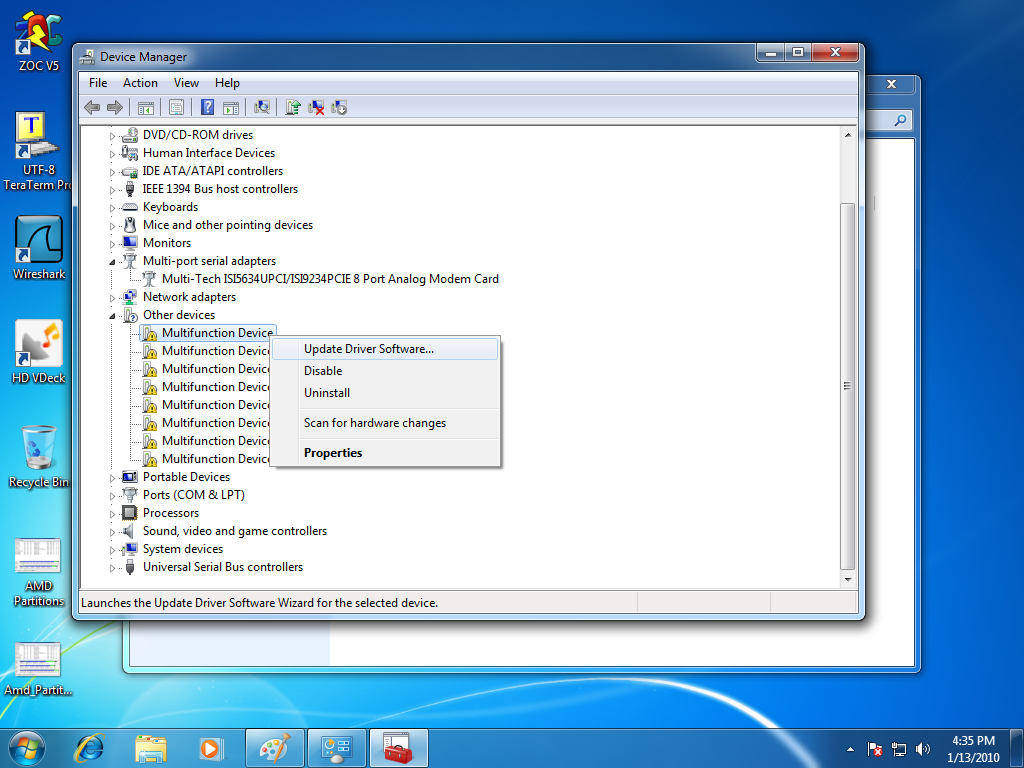Collapse the Multi-port serial adapters node
The image size is (1024, 768).
click(x=113, y=261)
